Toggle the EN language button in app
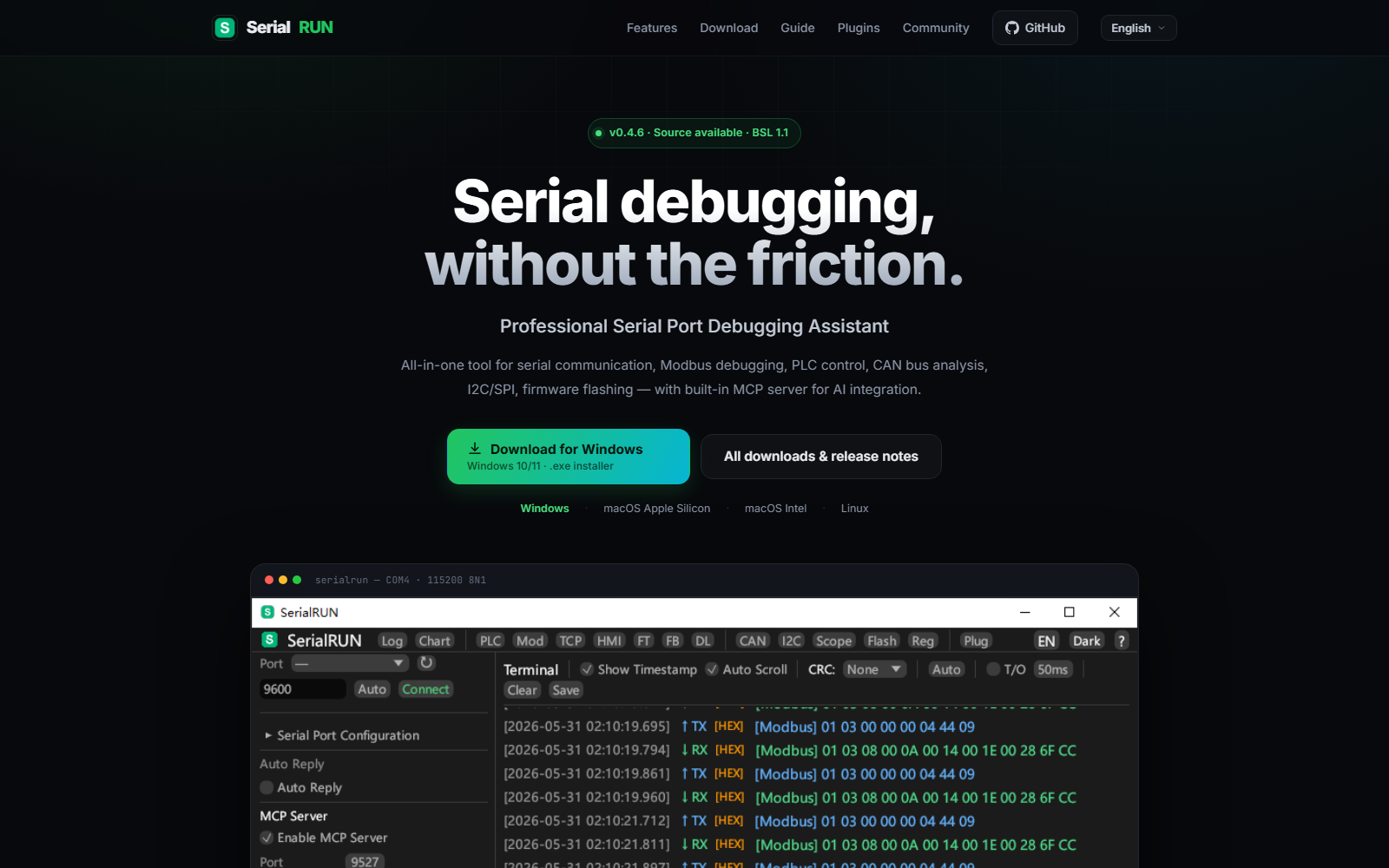 1047,641
